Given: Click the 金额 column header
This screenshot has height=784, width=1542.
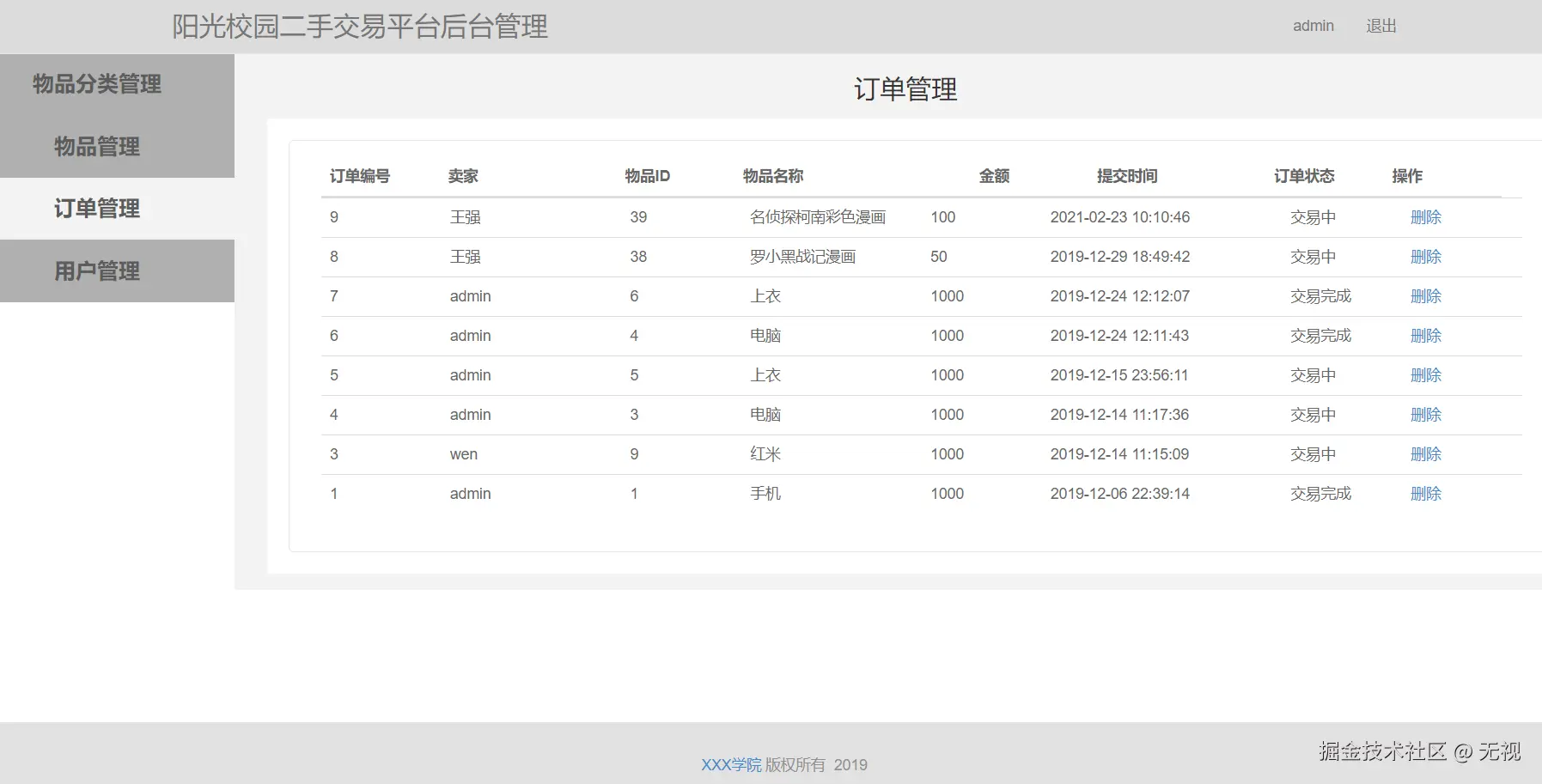Looking at the screenshot, I should pos(994,176).
